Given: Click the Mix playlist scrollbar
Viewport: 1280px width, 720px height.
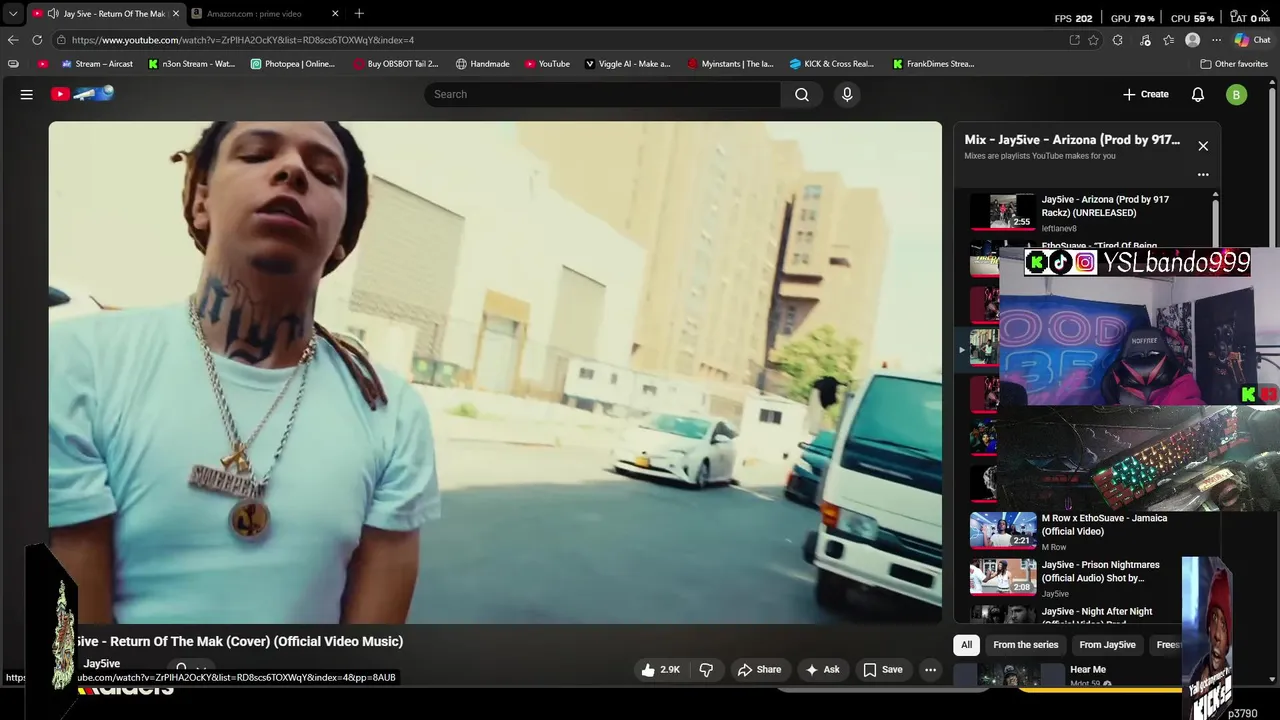Looking at the screenshot, I should (1215, 220).
